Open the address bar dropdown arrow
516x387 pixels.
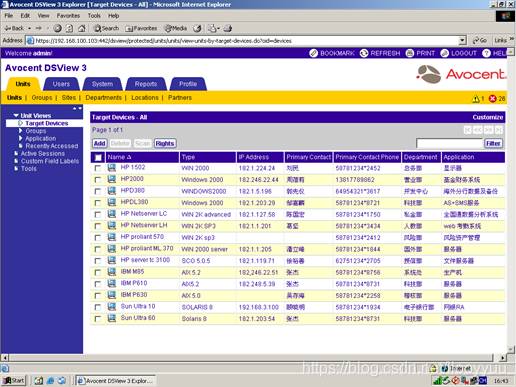point(462,41)
